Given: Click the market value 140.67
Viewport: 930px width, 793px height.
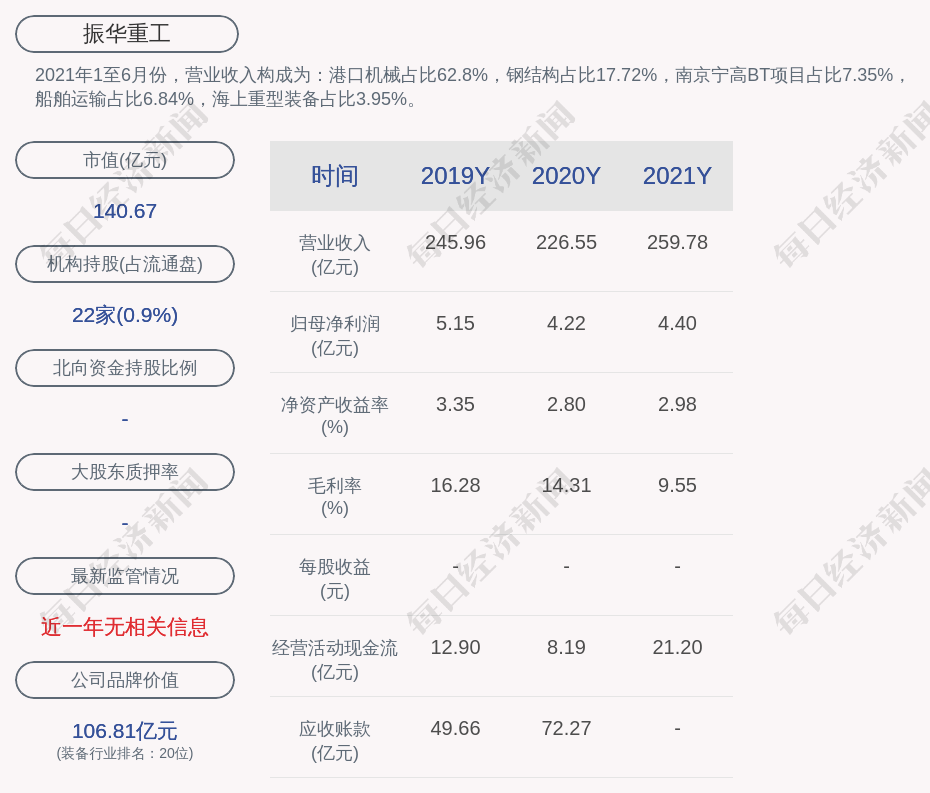Looking at the screenshot, I should coord(125,211).
